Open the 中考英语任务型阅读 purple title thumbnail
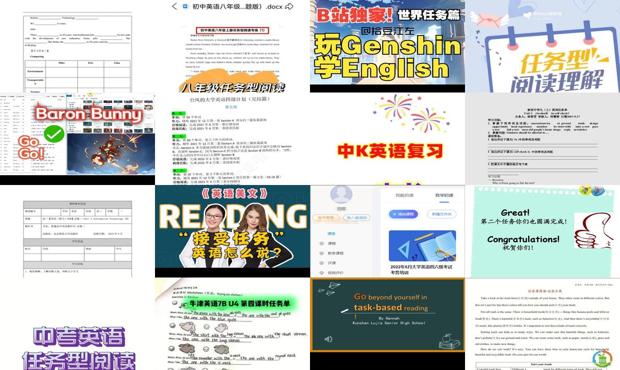This screenshot has height=370, width=620. [78, 324]
